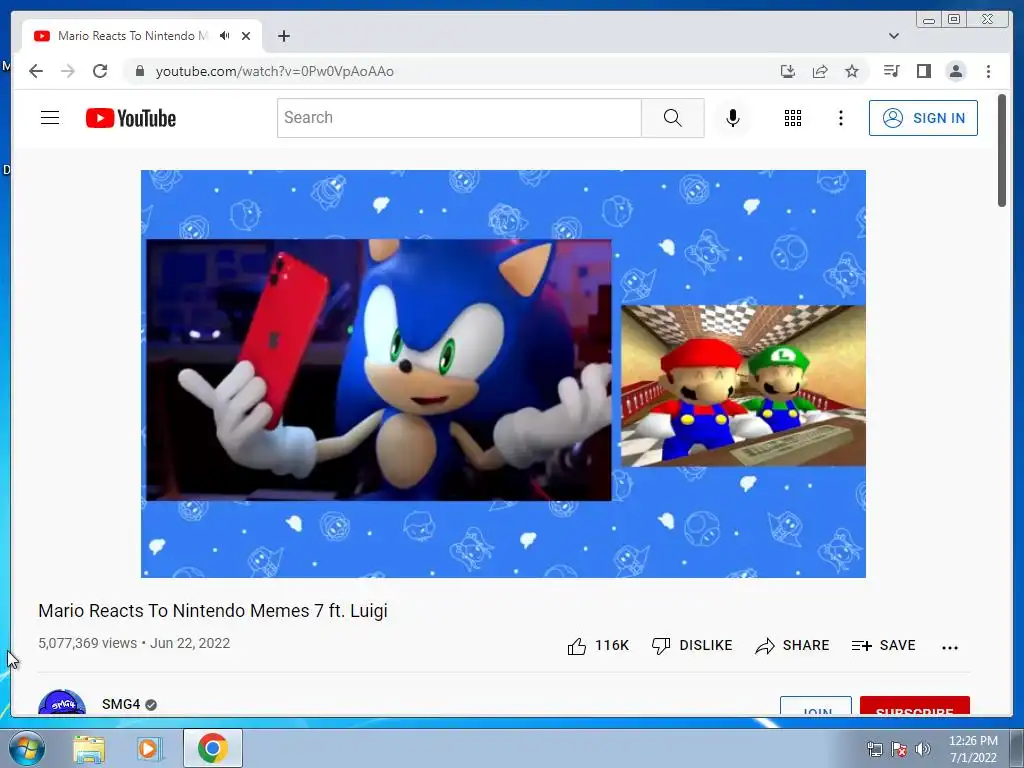Click the SIGN IN button
The height and width of the screenshot is (768, 1024).
pos(923,118)
